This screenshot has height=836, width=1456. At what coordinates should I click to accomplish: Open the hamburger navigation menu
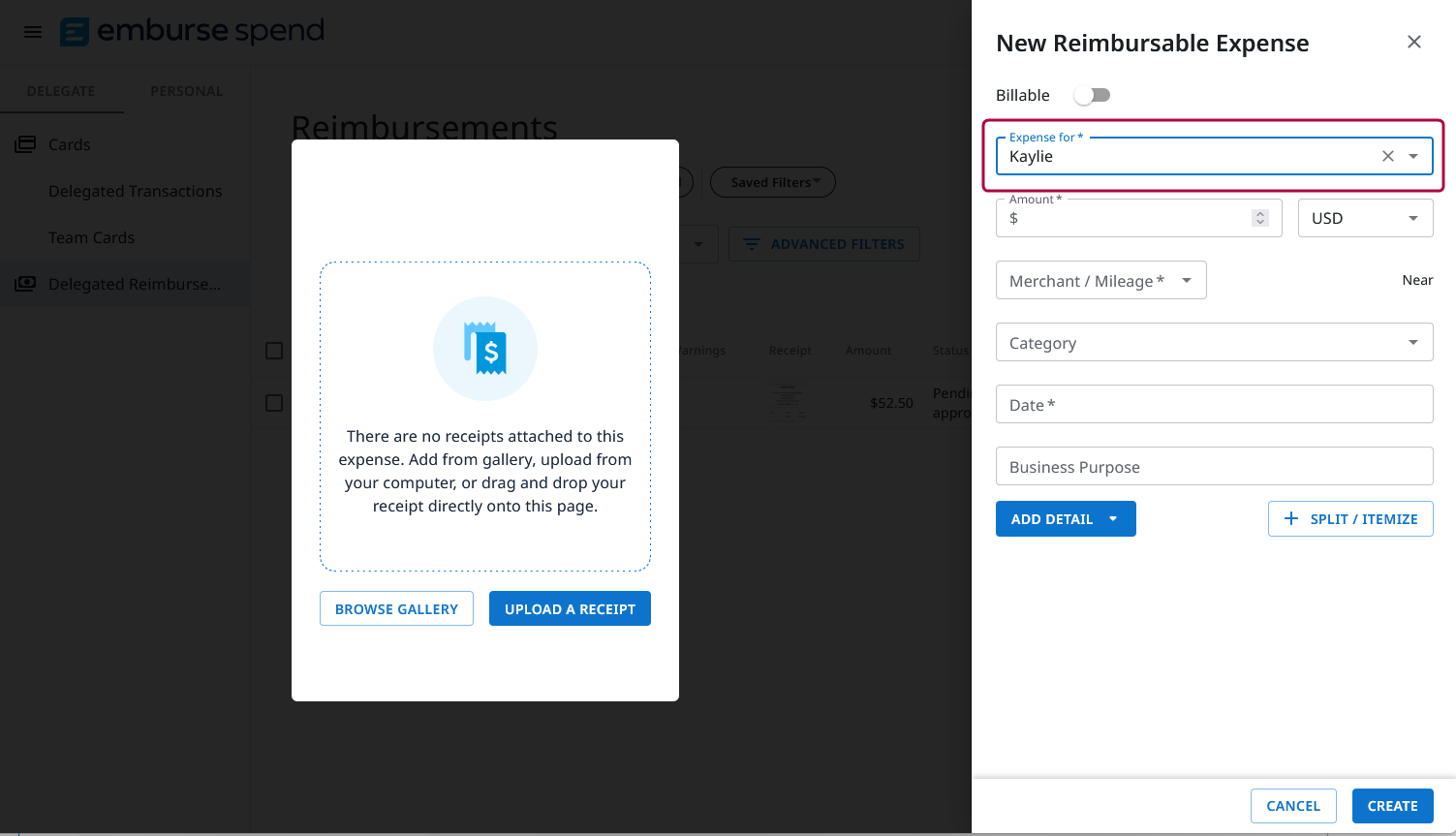pyautogui.click(x=32, y=31)
